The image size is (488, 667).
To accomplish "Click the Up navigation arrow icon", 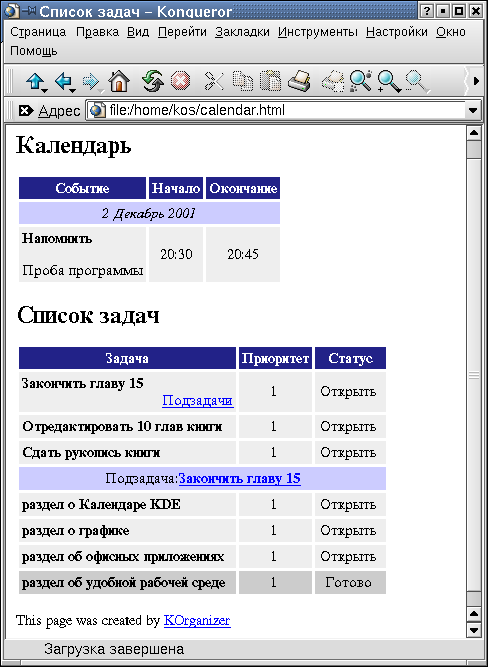I will [x=34, y=80].
